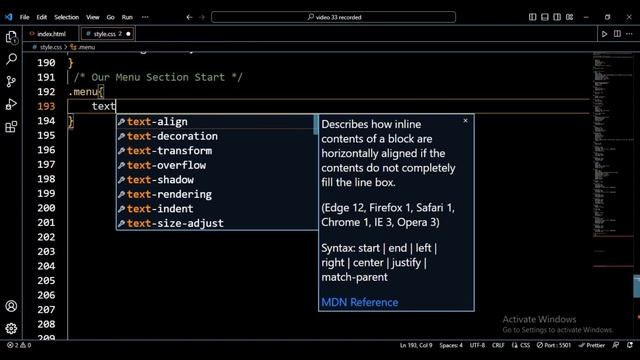Click the VS Code logo icon
640x360 pixels.
(x=9, y=17)
